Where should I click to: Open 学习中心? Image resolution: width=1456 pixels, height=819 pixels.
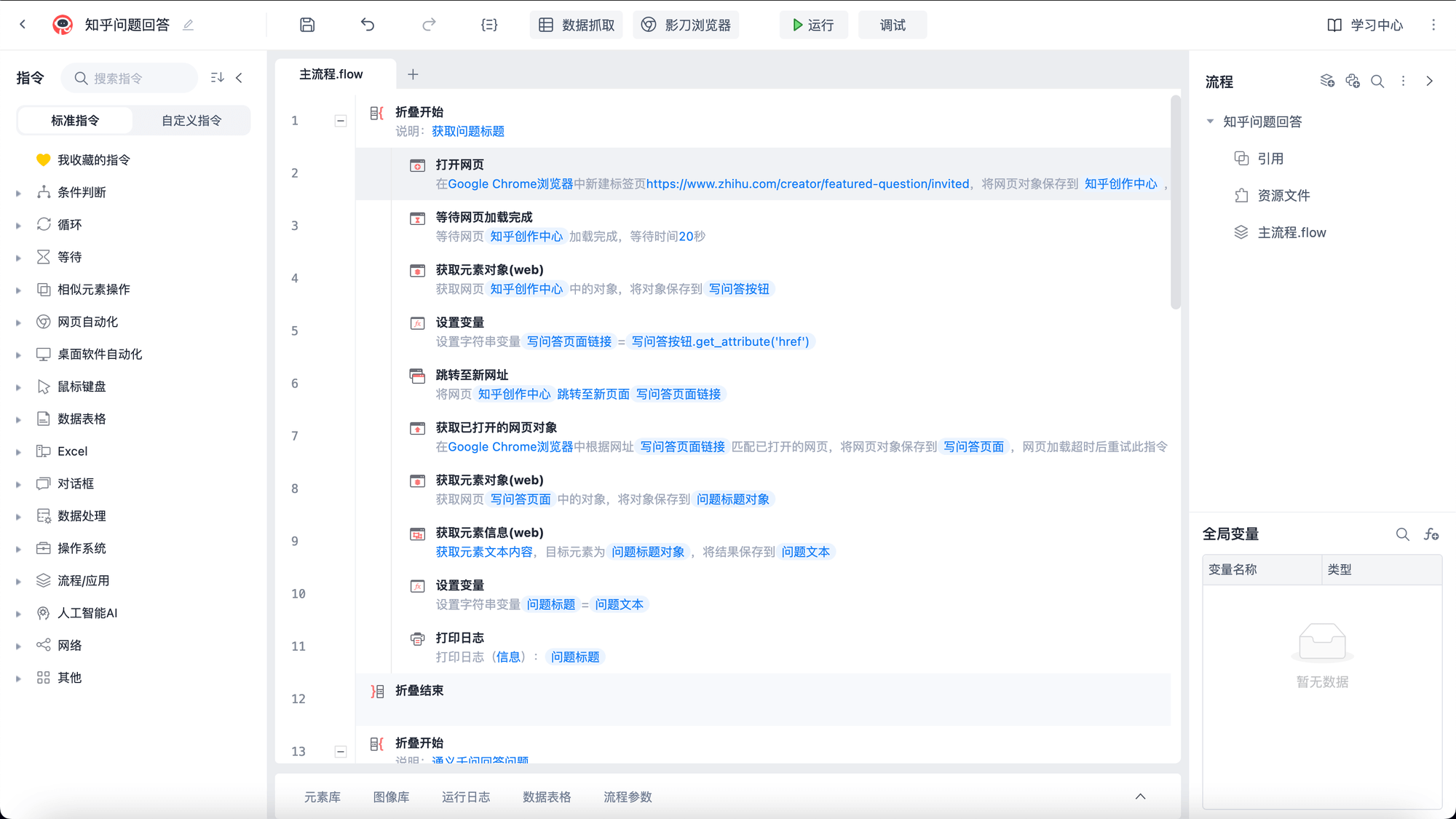point(1365,25)
